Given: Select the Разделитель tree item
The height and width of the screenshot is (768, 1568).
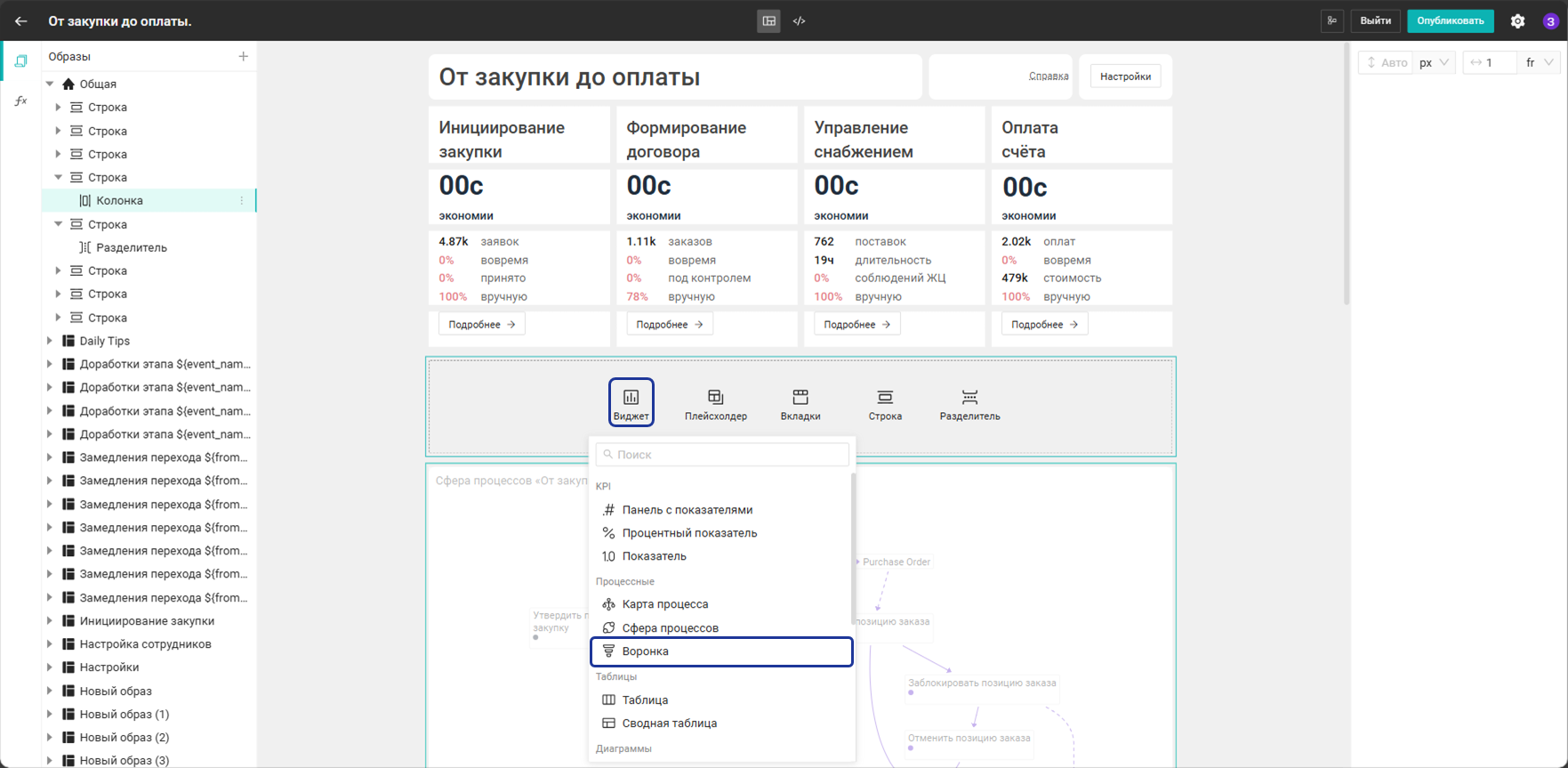Looking at the screenshot, I should pyautogui.click(x=149, y=247).
